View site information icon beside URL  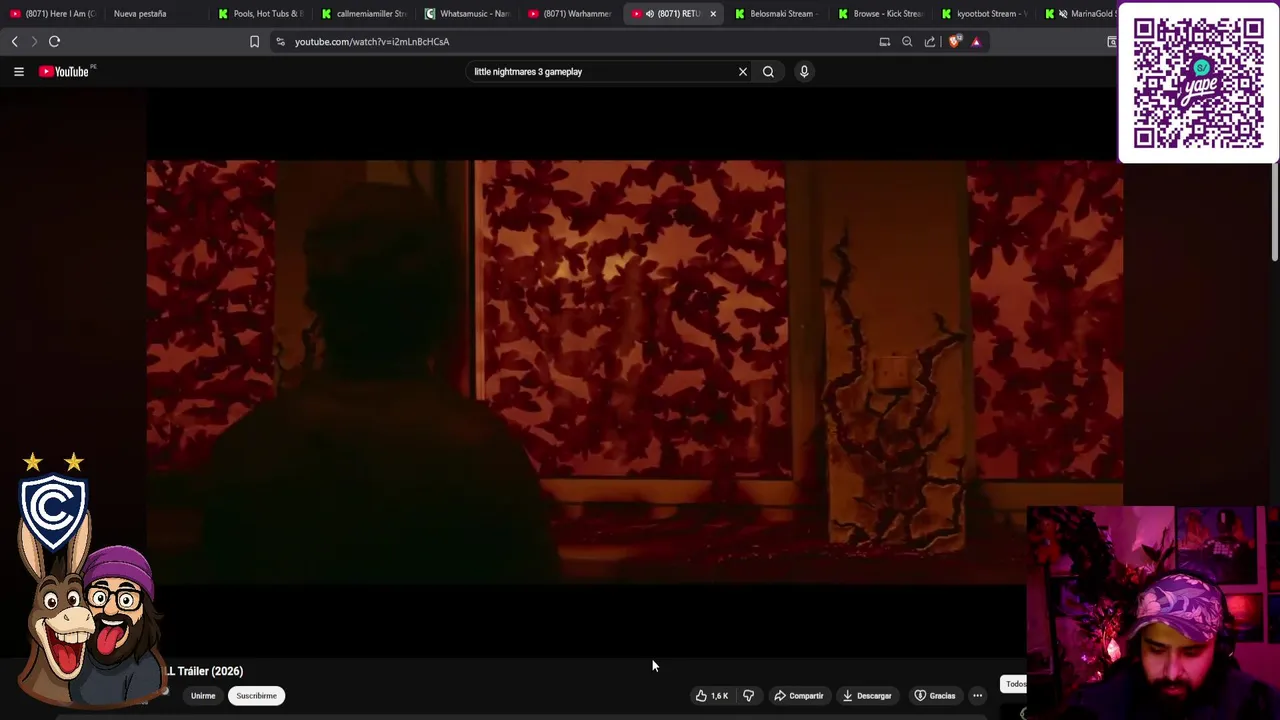tap(280, 41)
